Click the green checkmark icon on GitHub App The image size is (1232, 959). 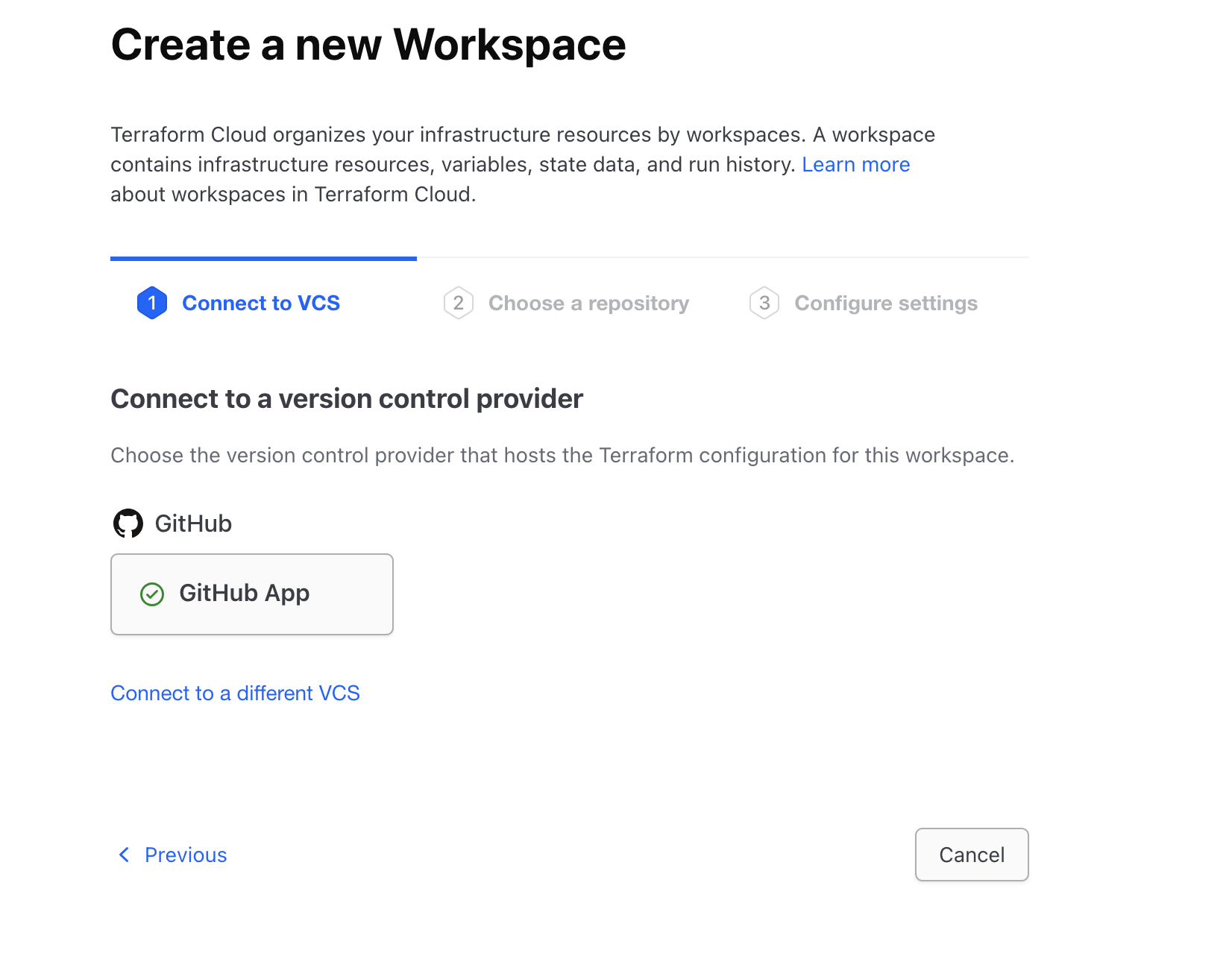[152, 594]
